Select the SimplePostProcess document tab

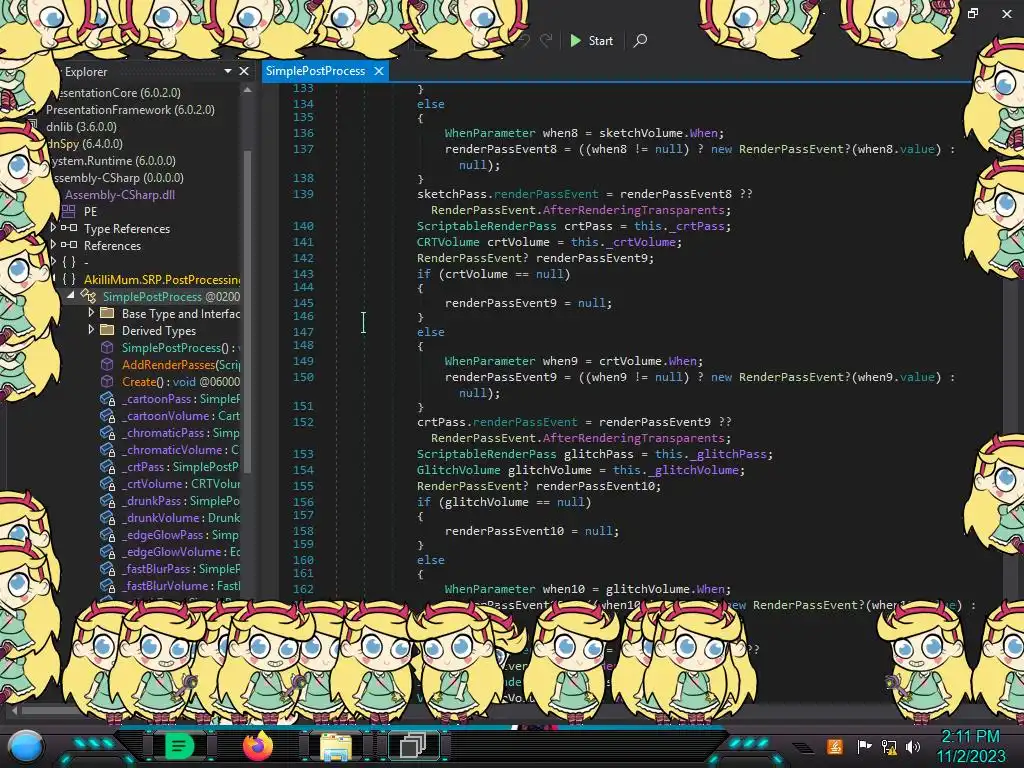[x=315, y=71]
